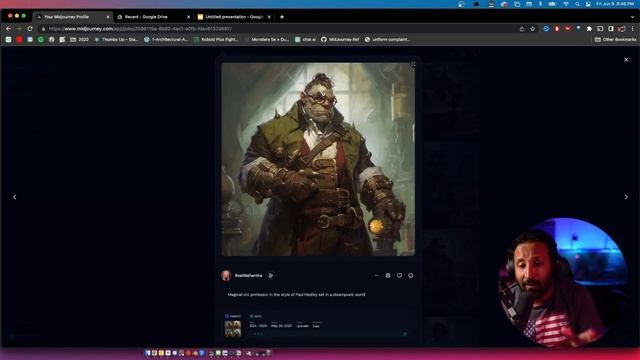
Task: Open macOS Spotlight search icon
Action: (577, 4)
